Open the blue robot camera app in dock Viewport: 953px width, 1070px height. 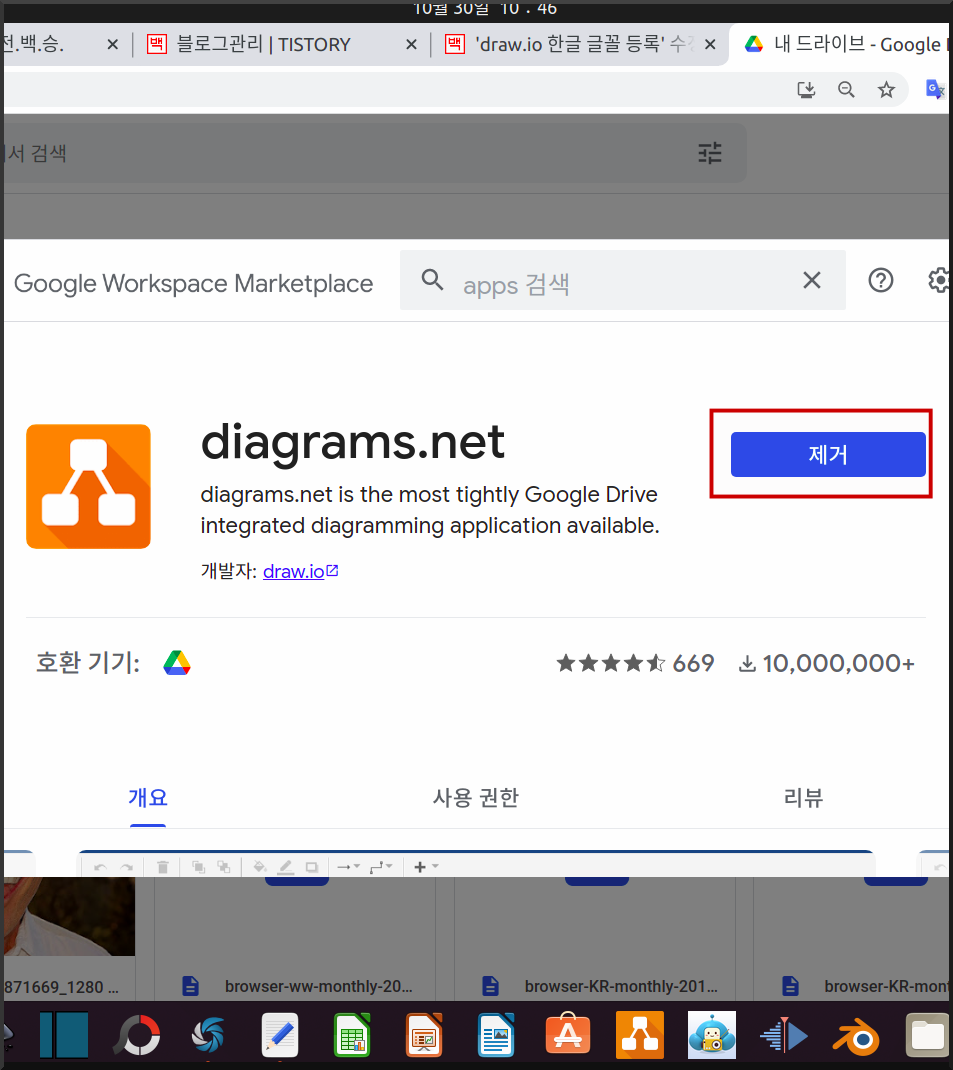(x=712, y=1035)
